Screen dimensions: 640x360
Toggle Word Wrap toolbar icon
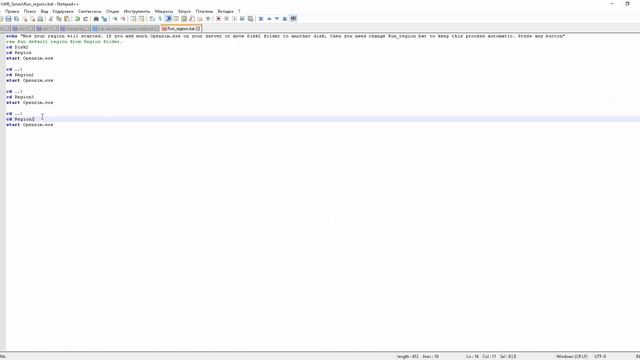point(152,19)
